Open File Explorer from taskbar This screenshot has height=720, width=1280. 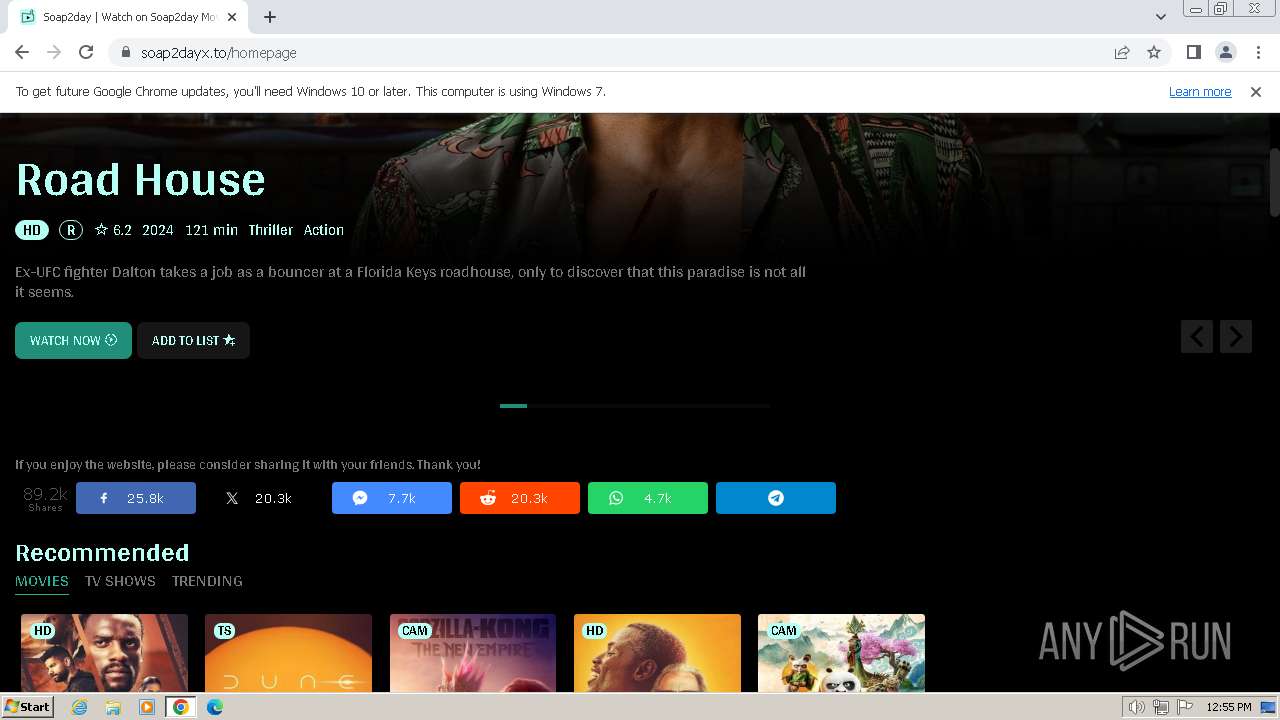coord(113,707)
